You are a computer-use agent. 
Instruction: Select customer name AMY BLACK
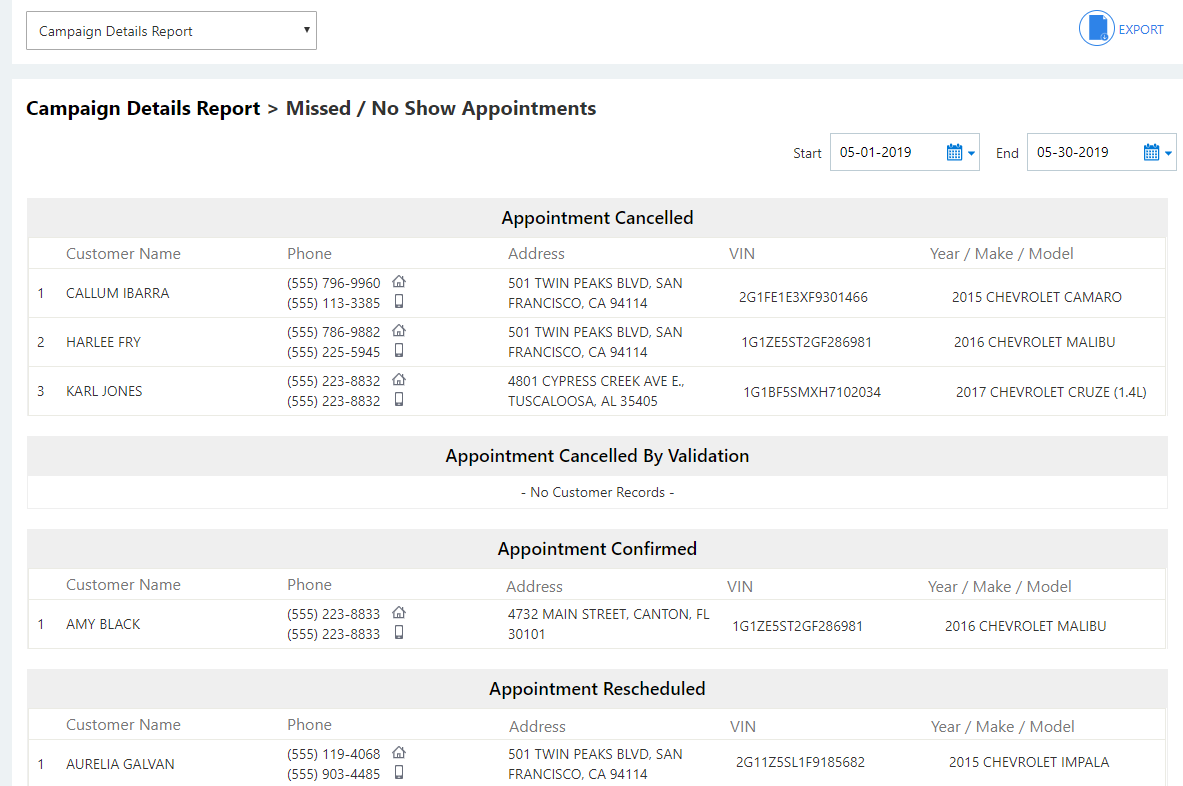(x=103, y=625)
